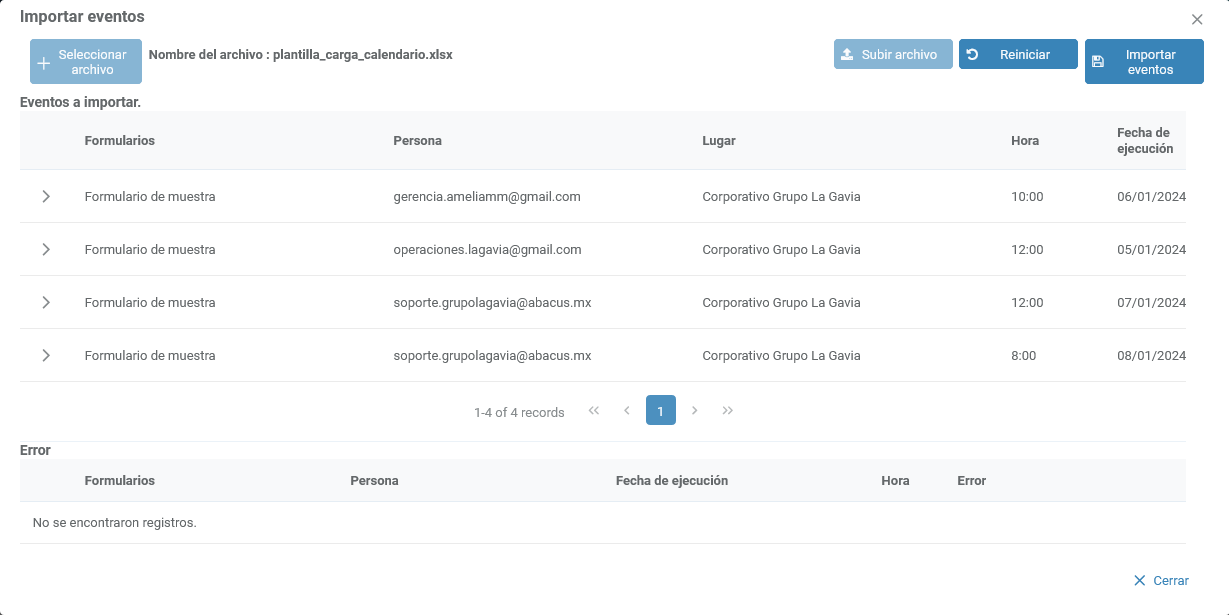
Task: Click the Fecha de ejecución header in events table
Action: click(x=1144, y=141)
